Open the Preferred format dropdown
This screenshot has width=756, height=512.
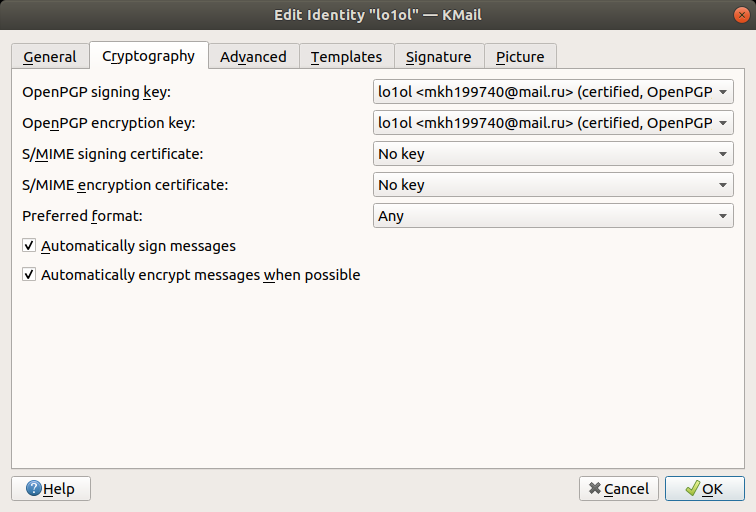tap(553, 215)
